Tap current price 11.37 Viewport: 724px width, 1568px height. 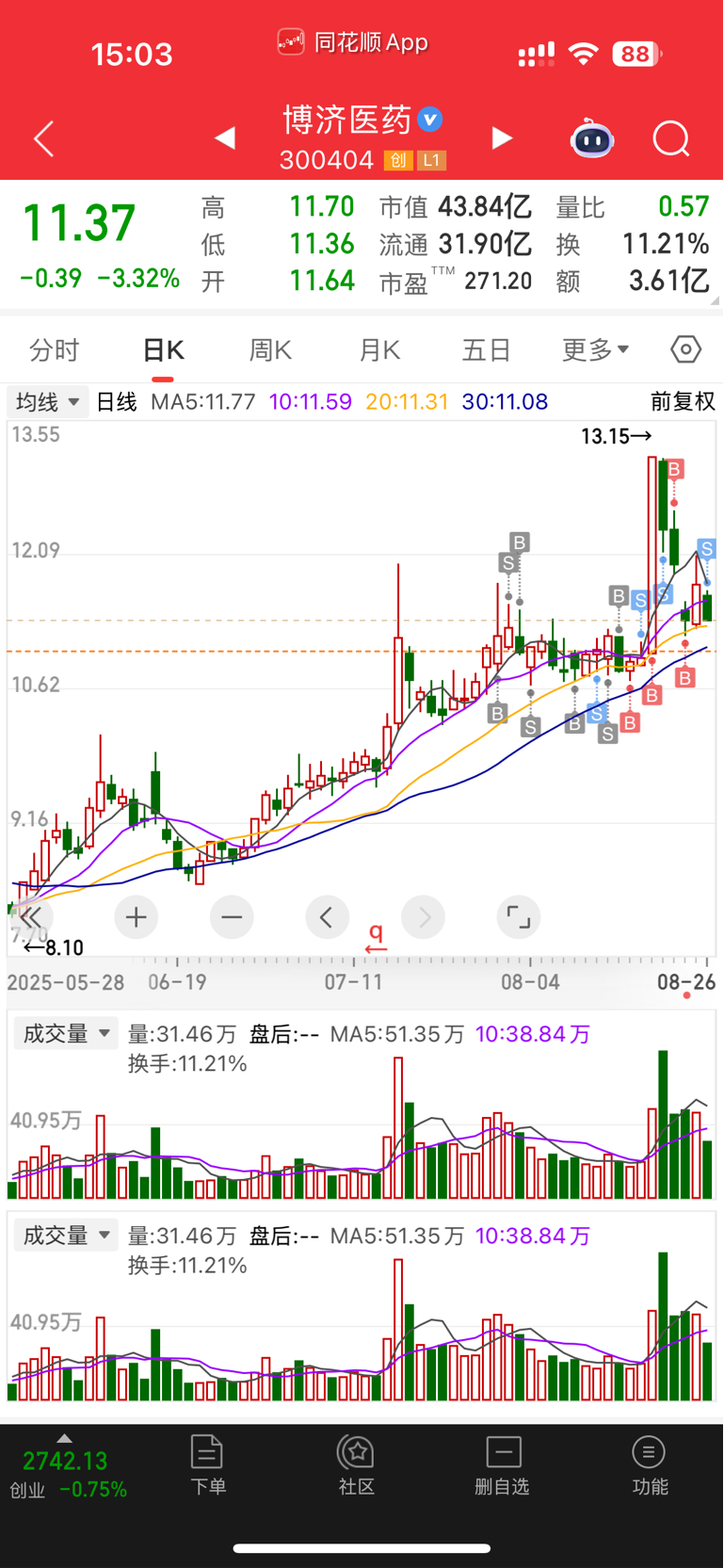pos(79,224)
